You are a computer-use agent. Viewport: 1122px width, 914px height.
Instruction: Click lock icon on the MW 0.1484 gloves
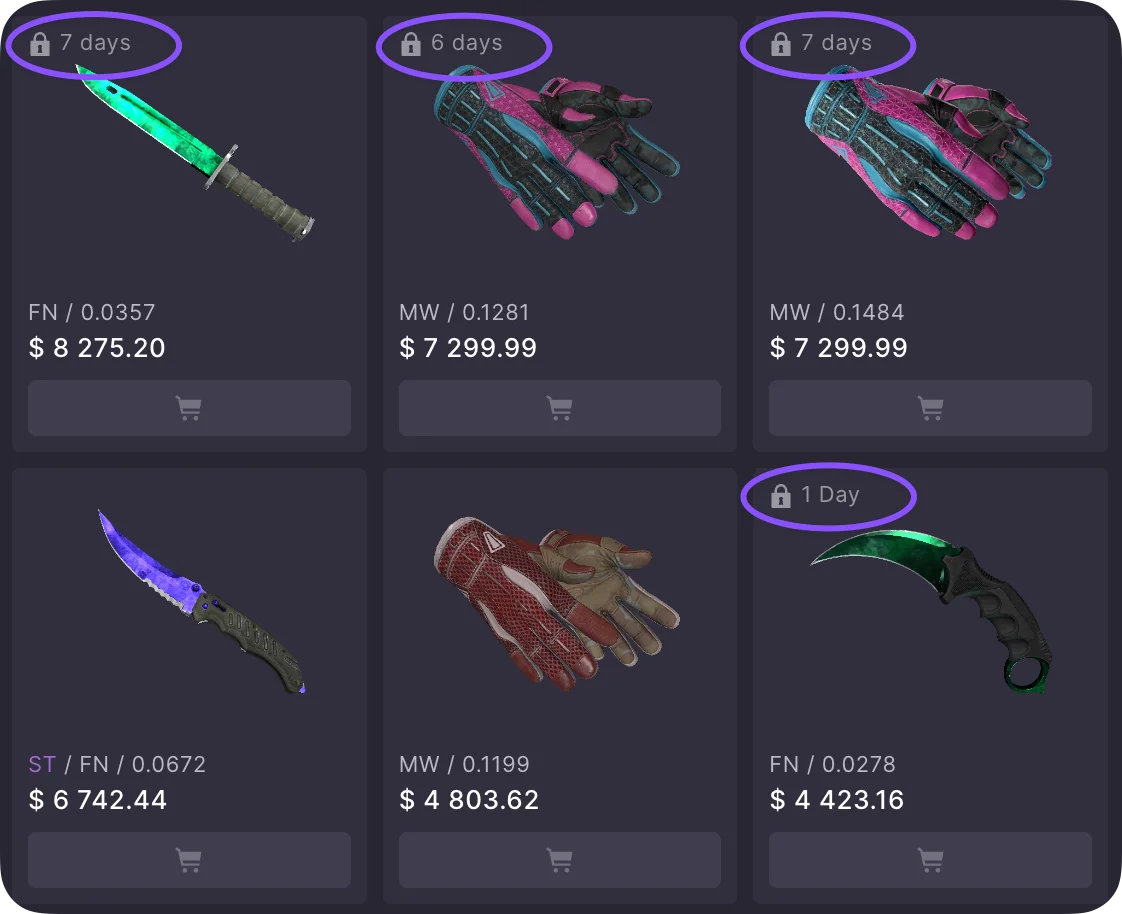click(x=781, y=44)
